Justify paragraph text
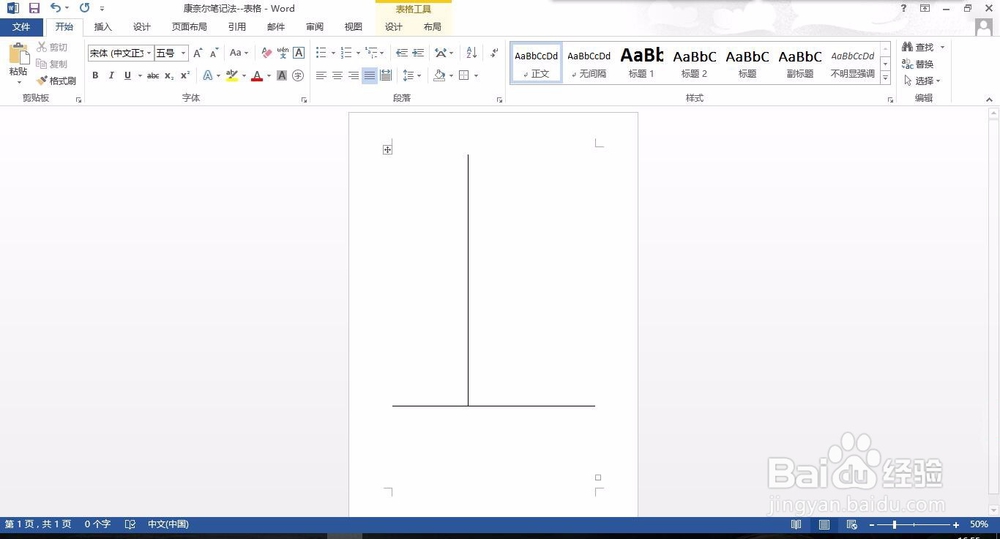The width and height of the screenshot is (1000, 539). coord(369,75)
